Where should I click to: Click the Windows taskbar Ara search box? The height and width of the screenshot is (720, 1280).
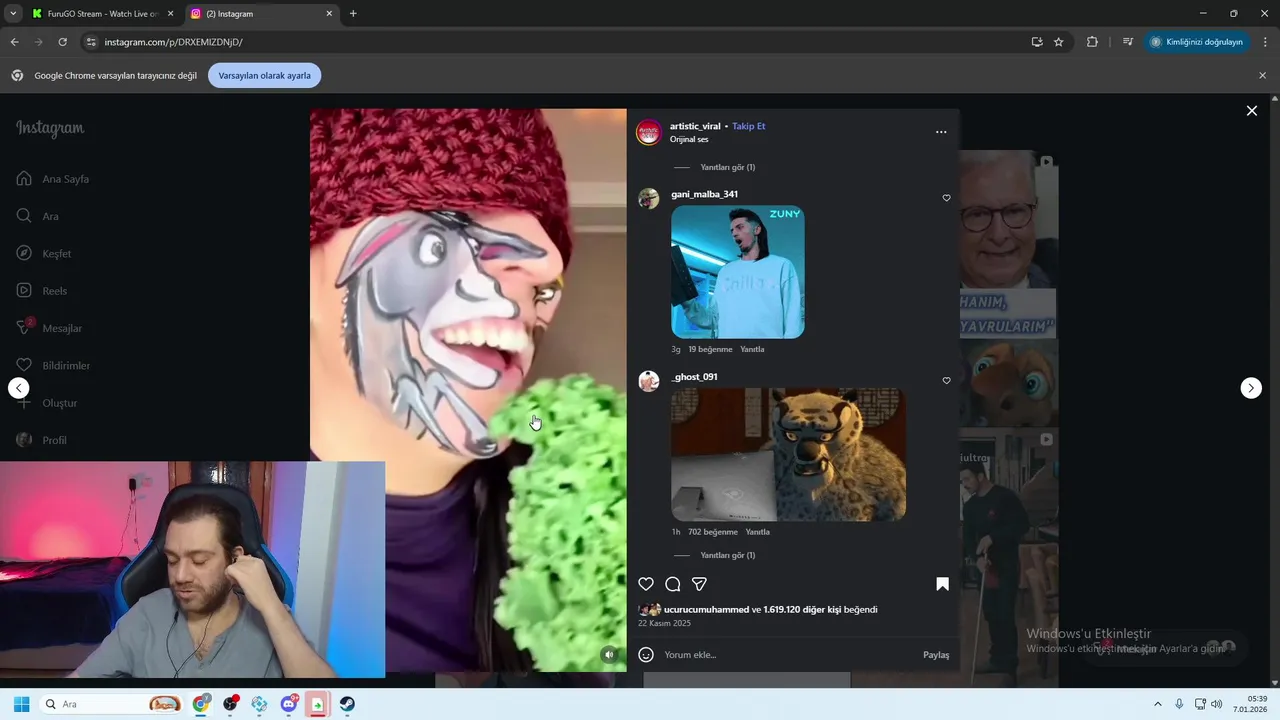(x=112, y=704)
